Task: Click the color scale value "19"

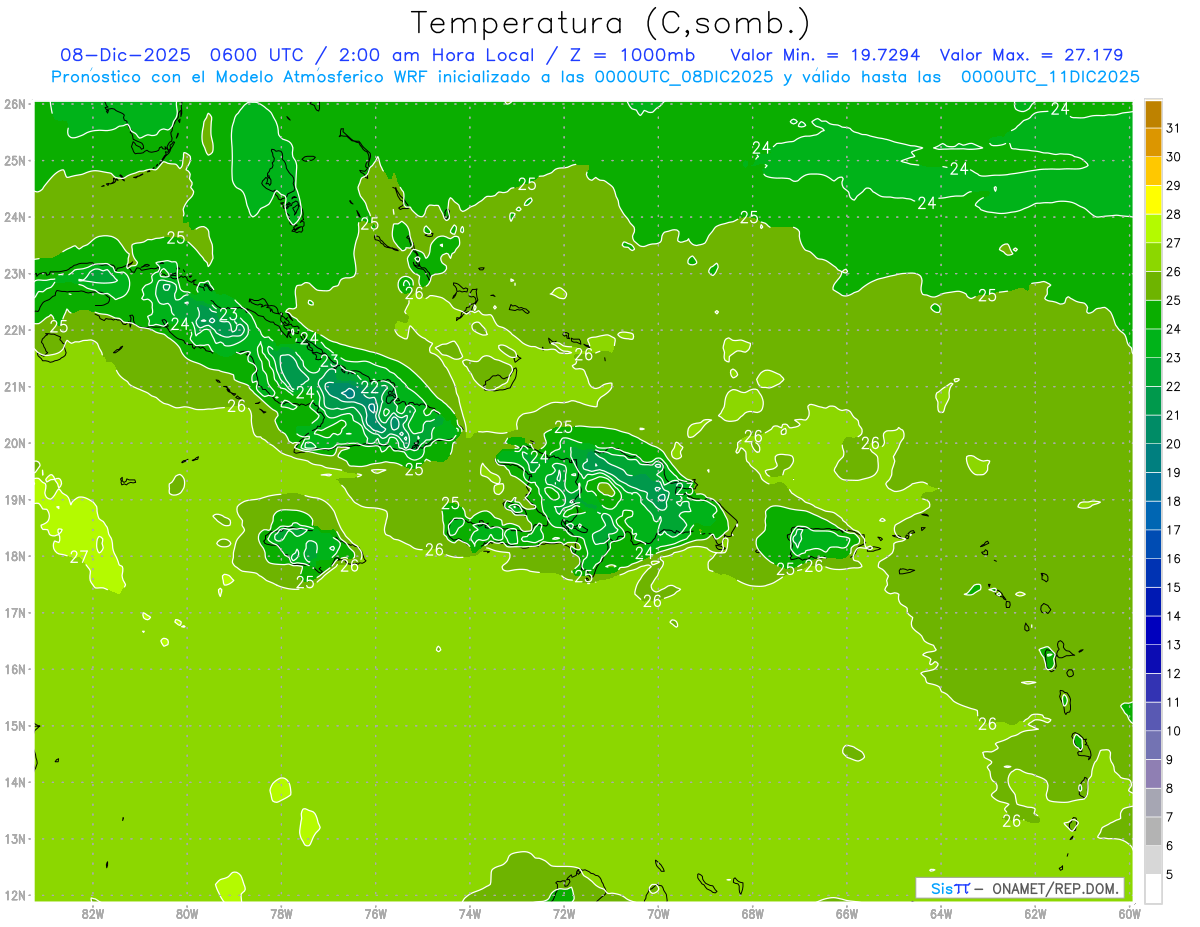Action: click(1173, 472)
